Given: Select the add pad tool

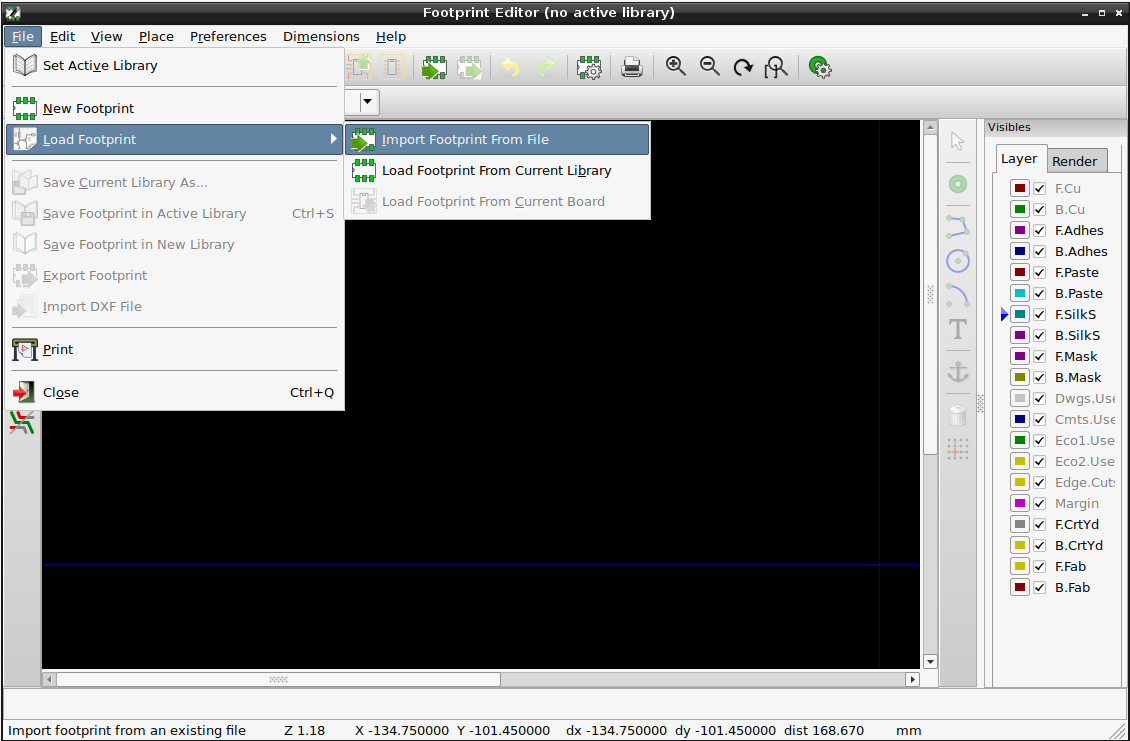Looking at the screenshot, I should [x=958, y=185].
